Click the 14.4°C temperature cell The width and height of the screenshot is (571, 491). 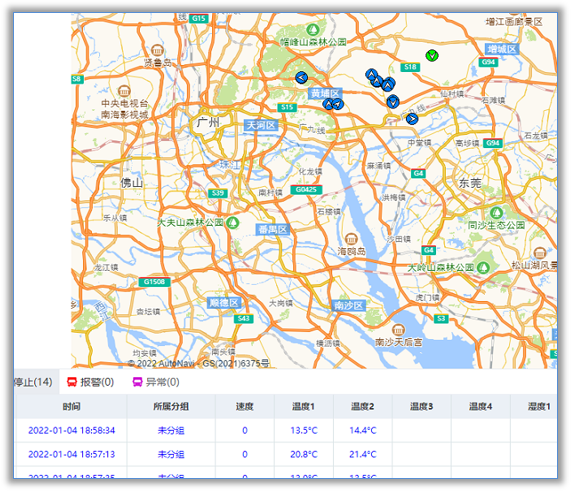[x=363, y=431]
